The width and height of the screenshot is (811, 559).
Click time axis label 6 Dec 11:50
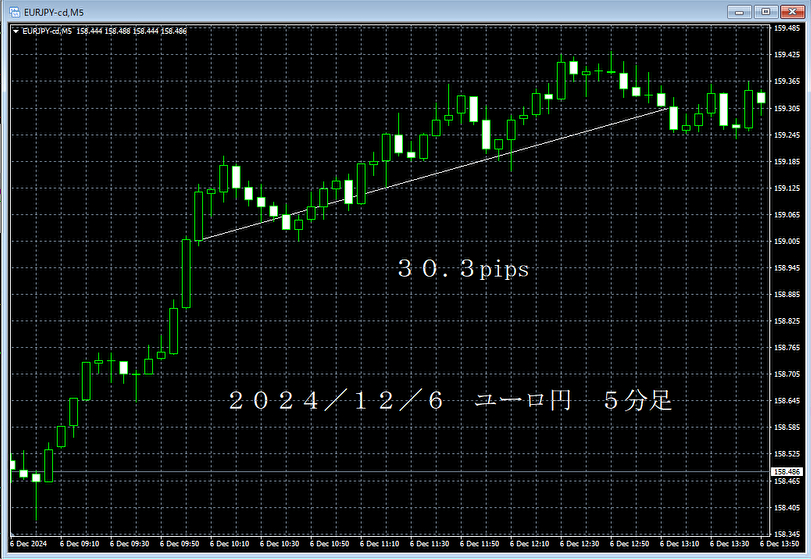pyautogui.click(x=479, y=543)
